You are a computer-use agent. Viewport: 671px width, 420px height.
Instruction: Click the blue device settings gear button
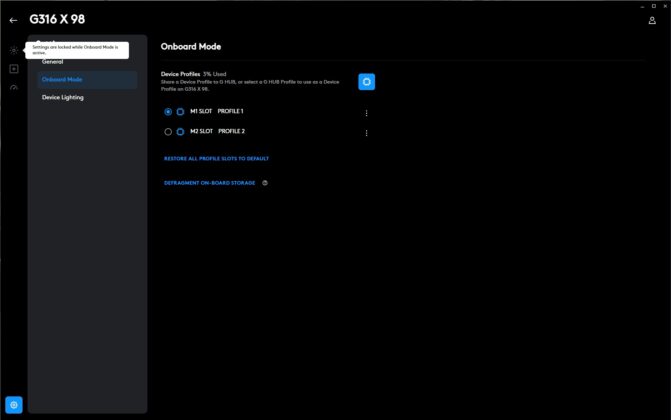click(x=14, y=405)
